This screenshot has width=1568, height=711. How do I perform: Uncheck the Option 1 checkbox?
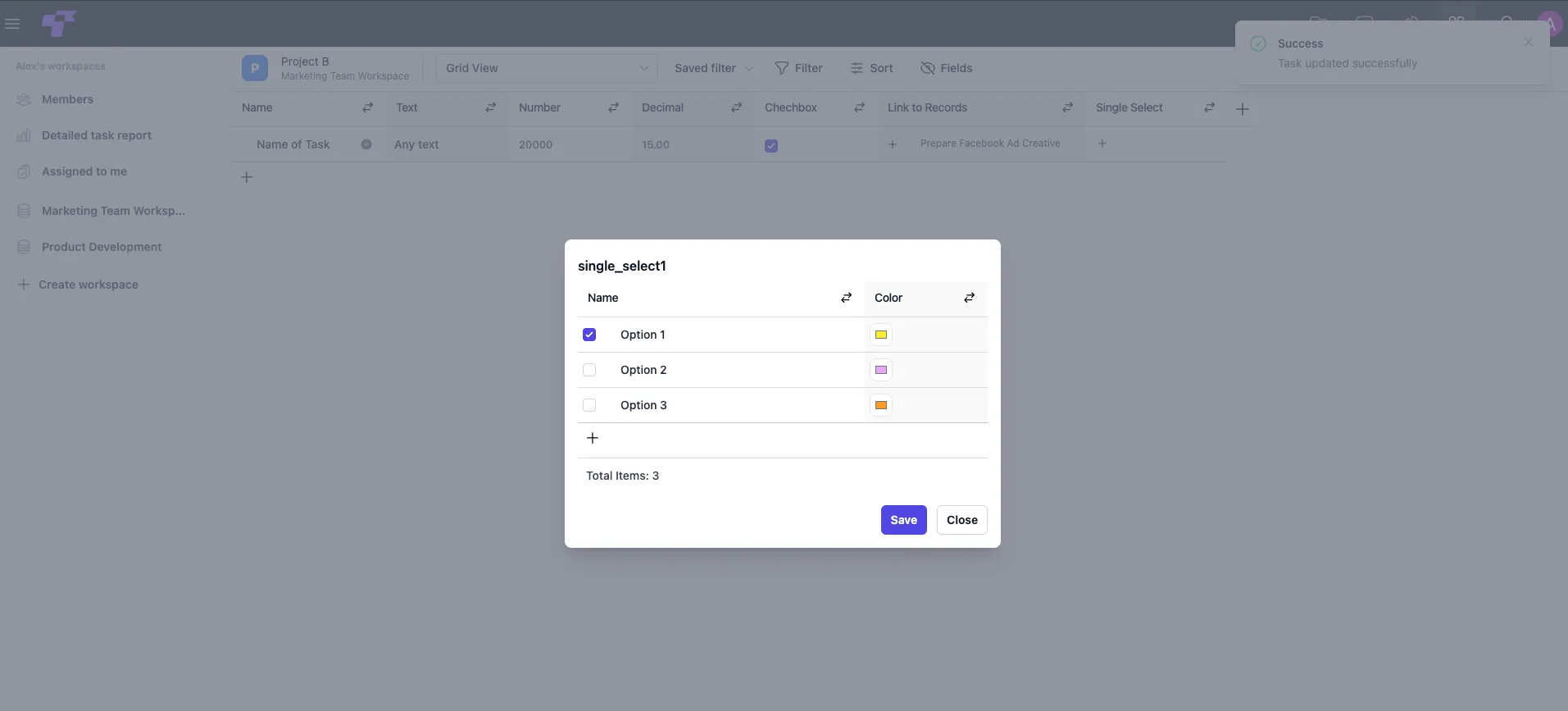[x=589, y=335]
